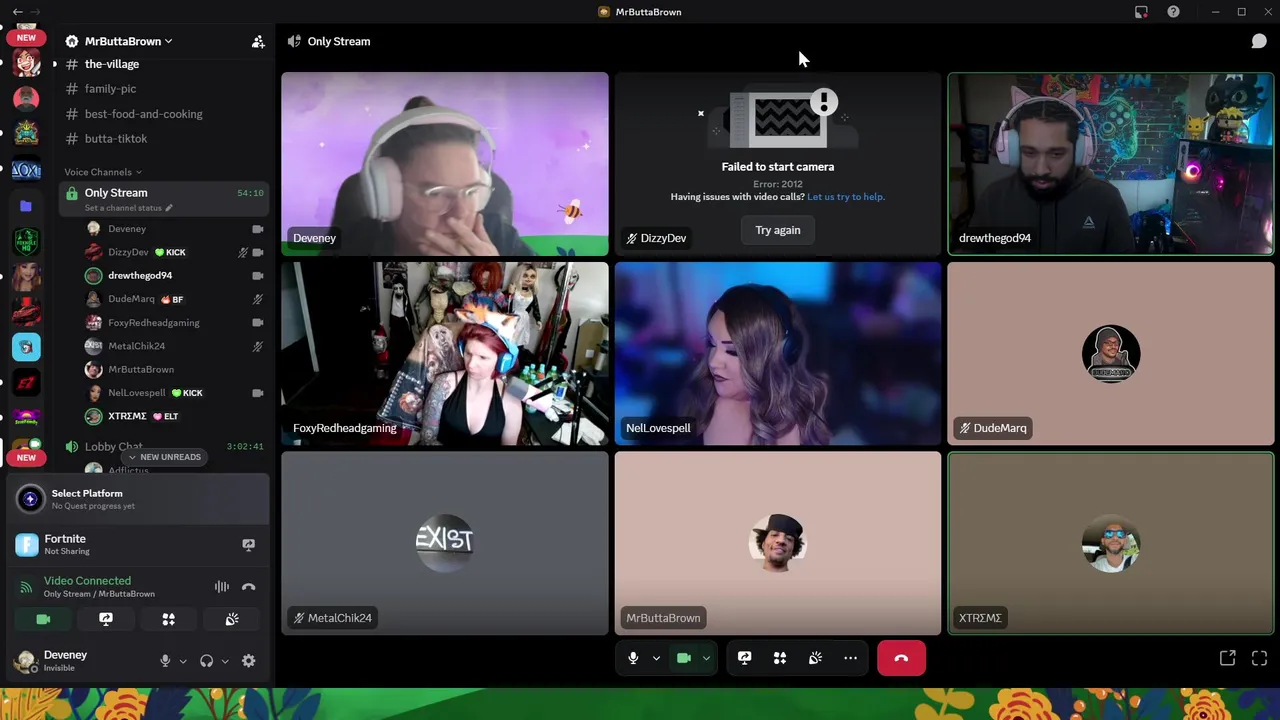Open soundboard icon in call control bar
The height and width of the screenshot is (720, 1280).
[x=815, y=658]
